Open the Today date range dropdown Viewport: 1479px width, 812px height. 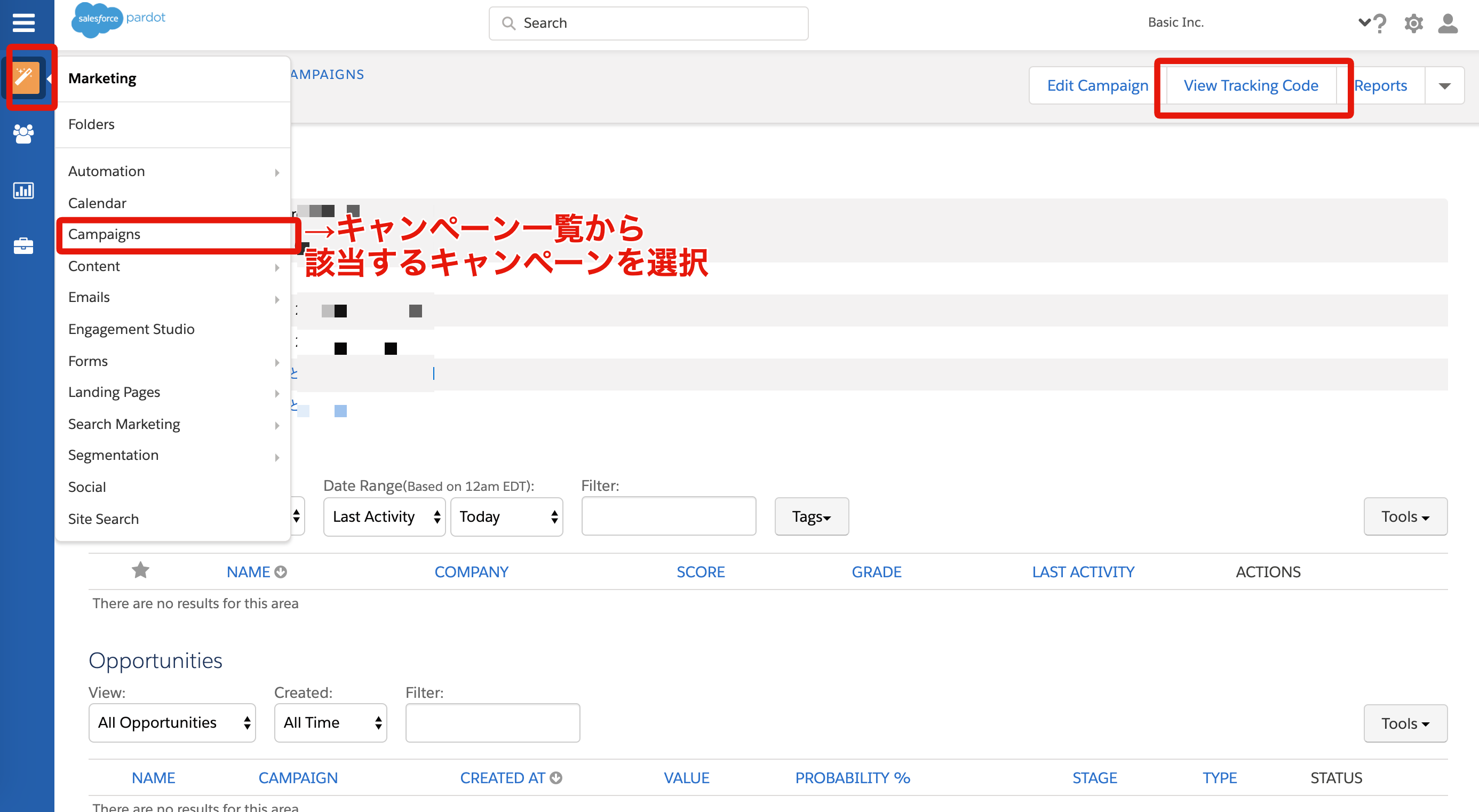pyautogui.click(x=506, y=516)
